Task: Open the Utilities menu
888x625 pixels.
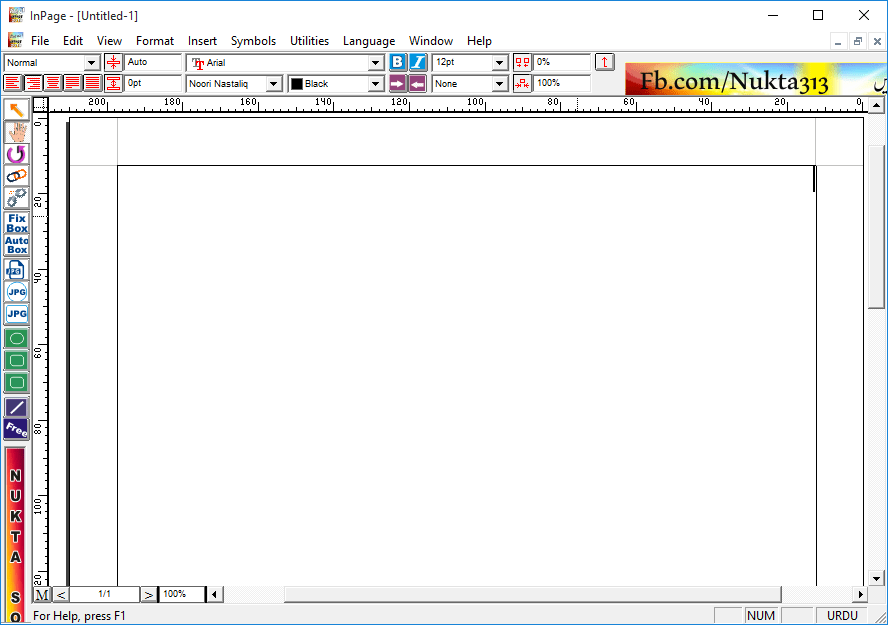Action: click(309, 41)
